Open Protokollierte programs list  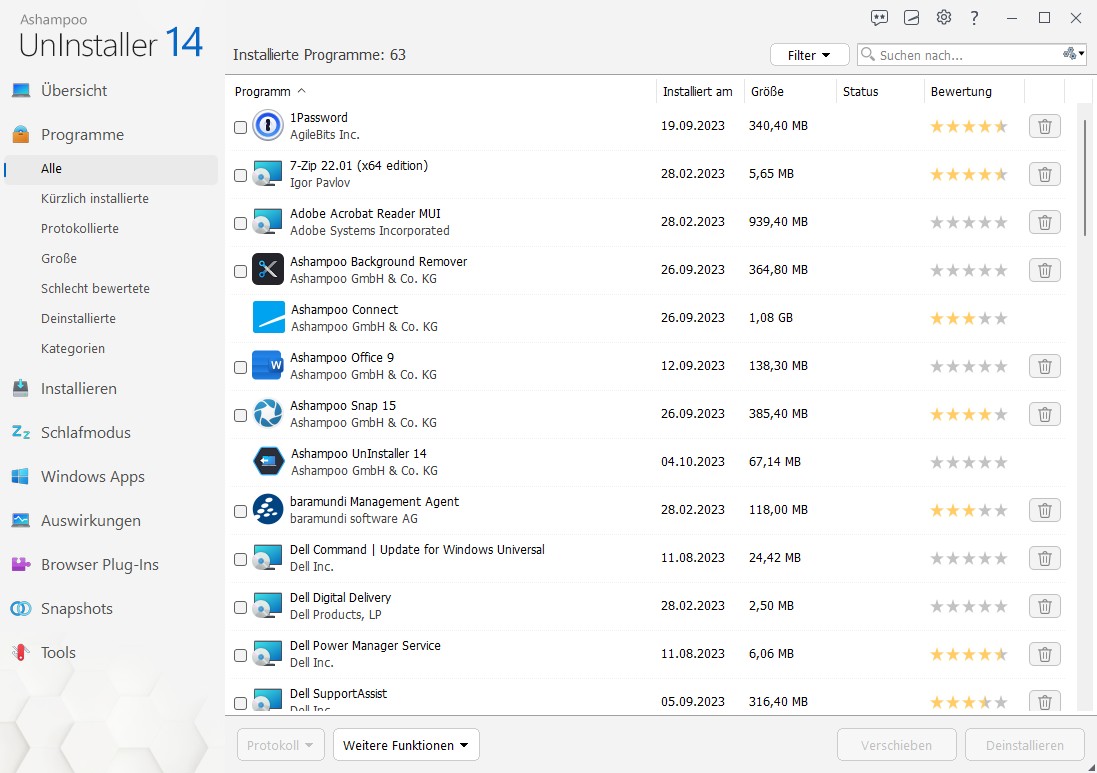[80, 229]
